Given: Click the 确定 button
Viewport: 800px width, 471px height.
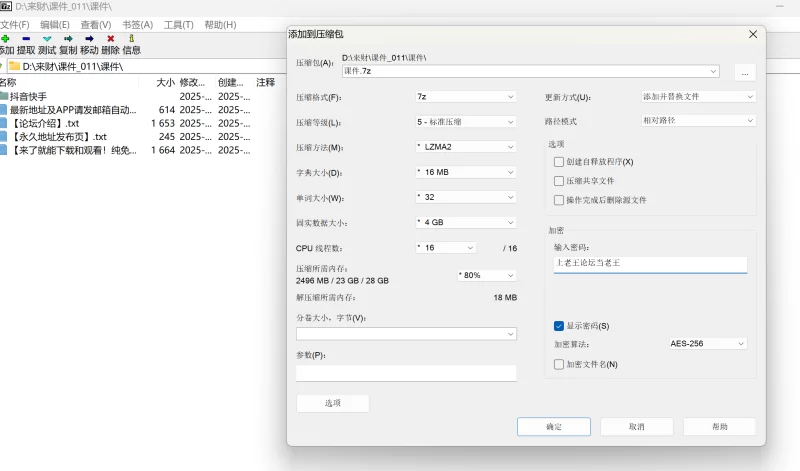Looking at the screenshot, I should 554,427.
